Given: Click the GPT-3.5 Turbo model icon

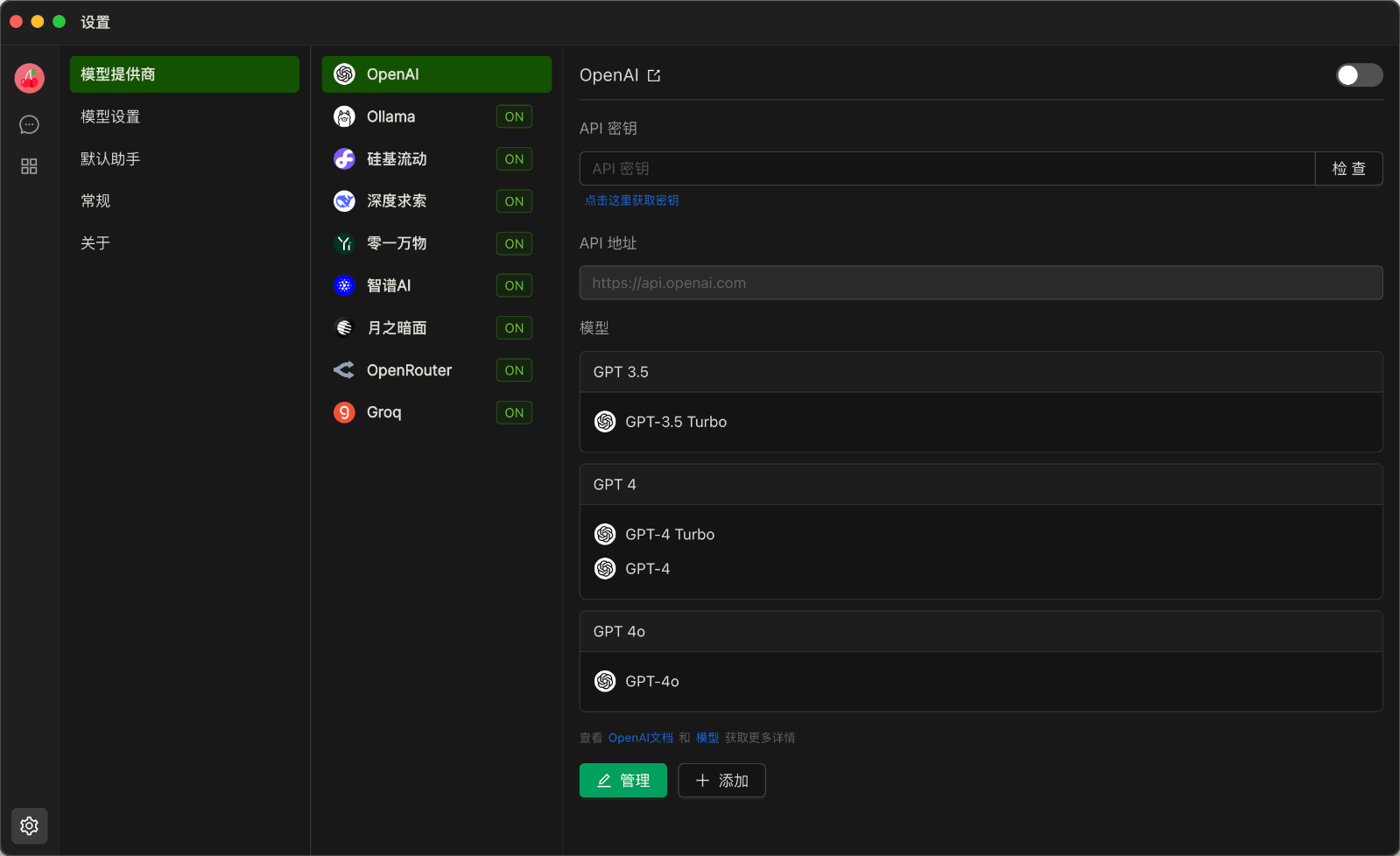Looking at the screenshot, I should (x=605, y=422).
